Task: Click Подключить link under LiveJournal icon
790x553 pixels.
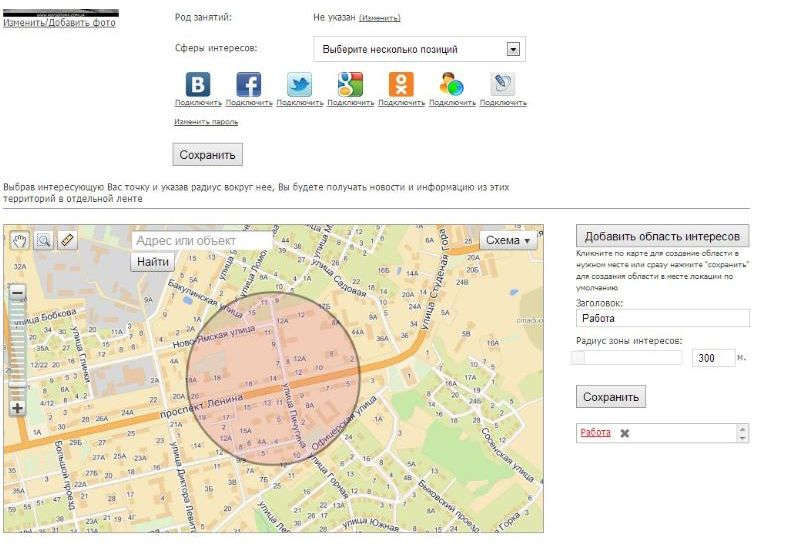Action: [x=503, y=103]
